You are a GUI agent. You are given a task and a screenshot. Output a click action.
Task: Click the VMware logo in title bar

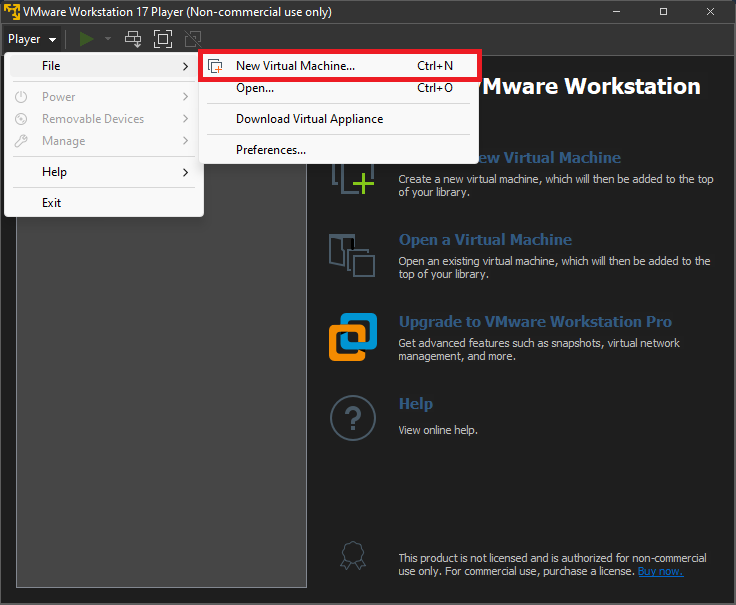pyautogui.click(x=12, y=12)
